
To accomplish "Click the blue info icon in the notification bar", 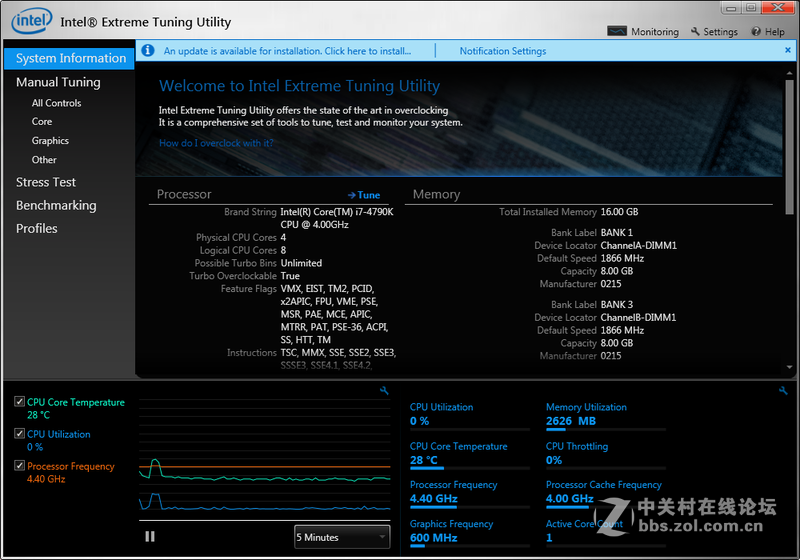I will point(148,50).
